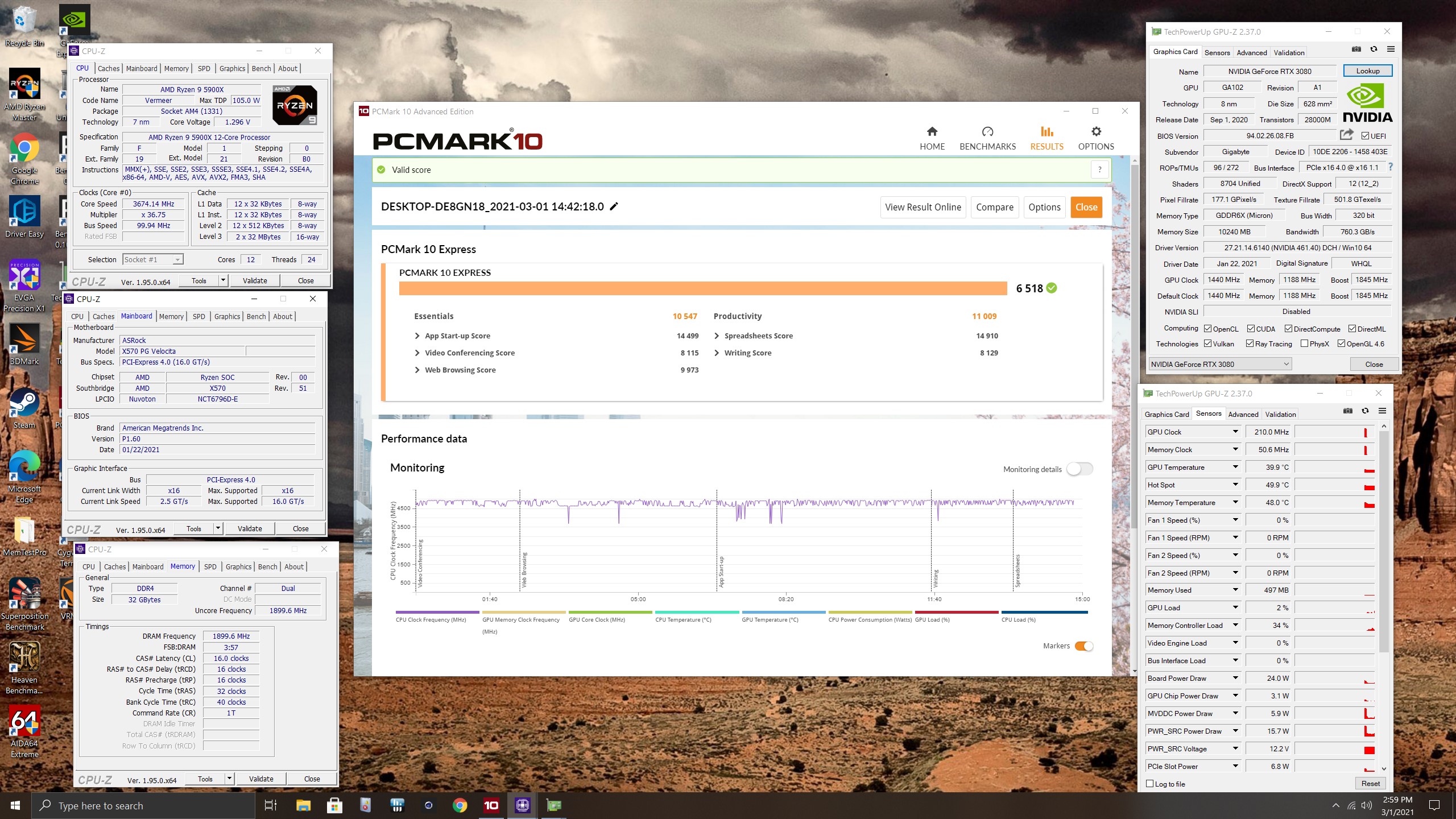Open Bench tab in CPU-Z Memory window

(x=267, y=567)
